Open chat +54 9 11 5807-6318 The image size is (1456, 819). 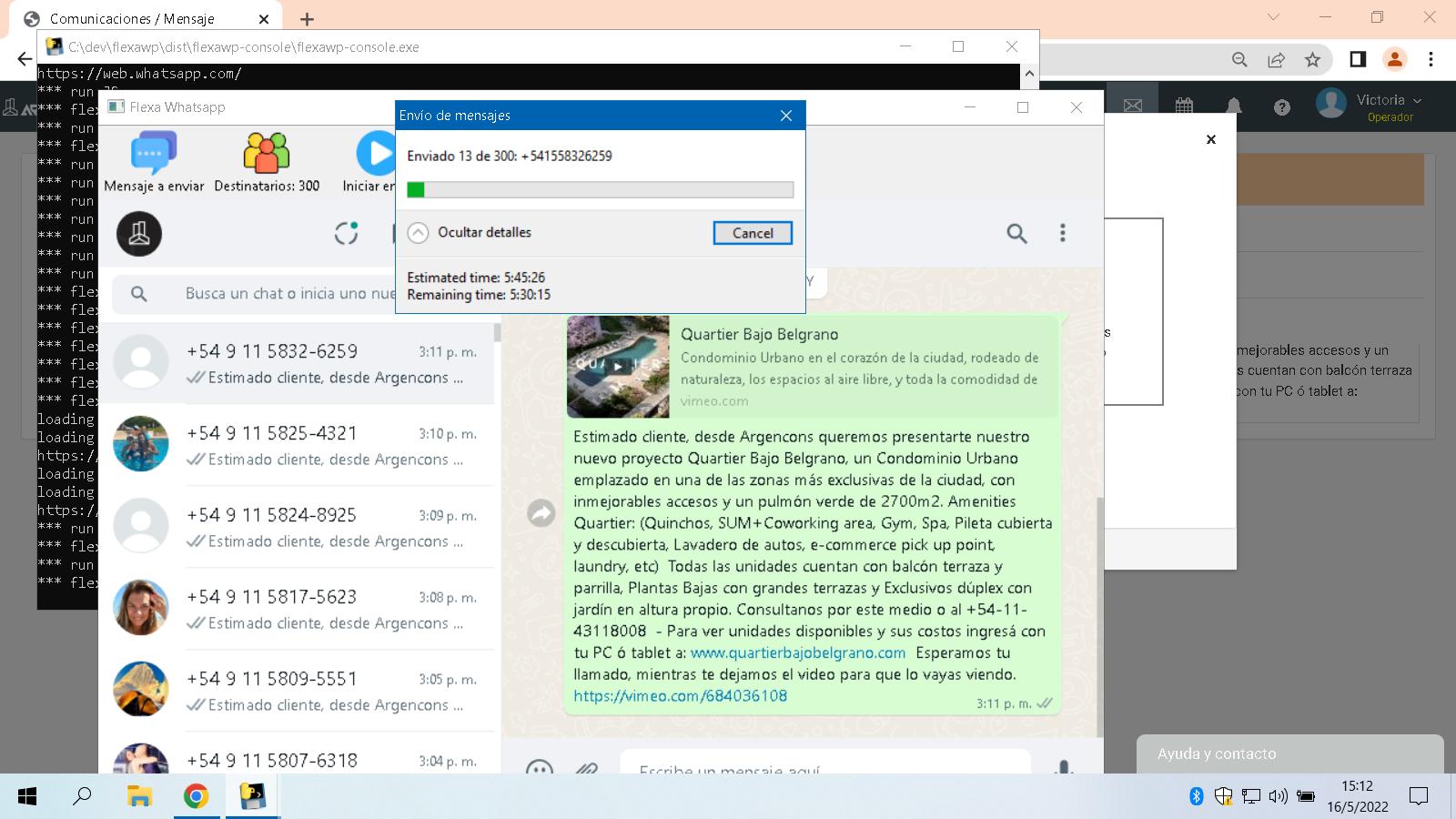pyautogui.click(x=297, y=753)
